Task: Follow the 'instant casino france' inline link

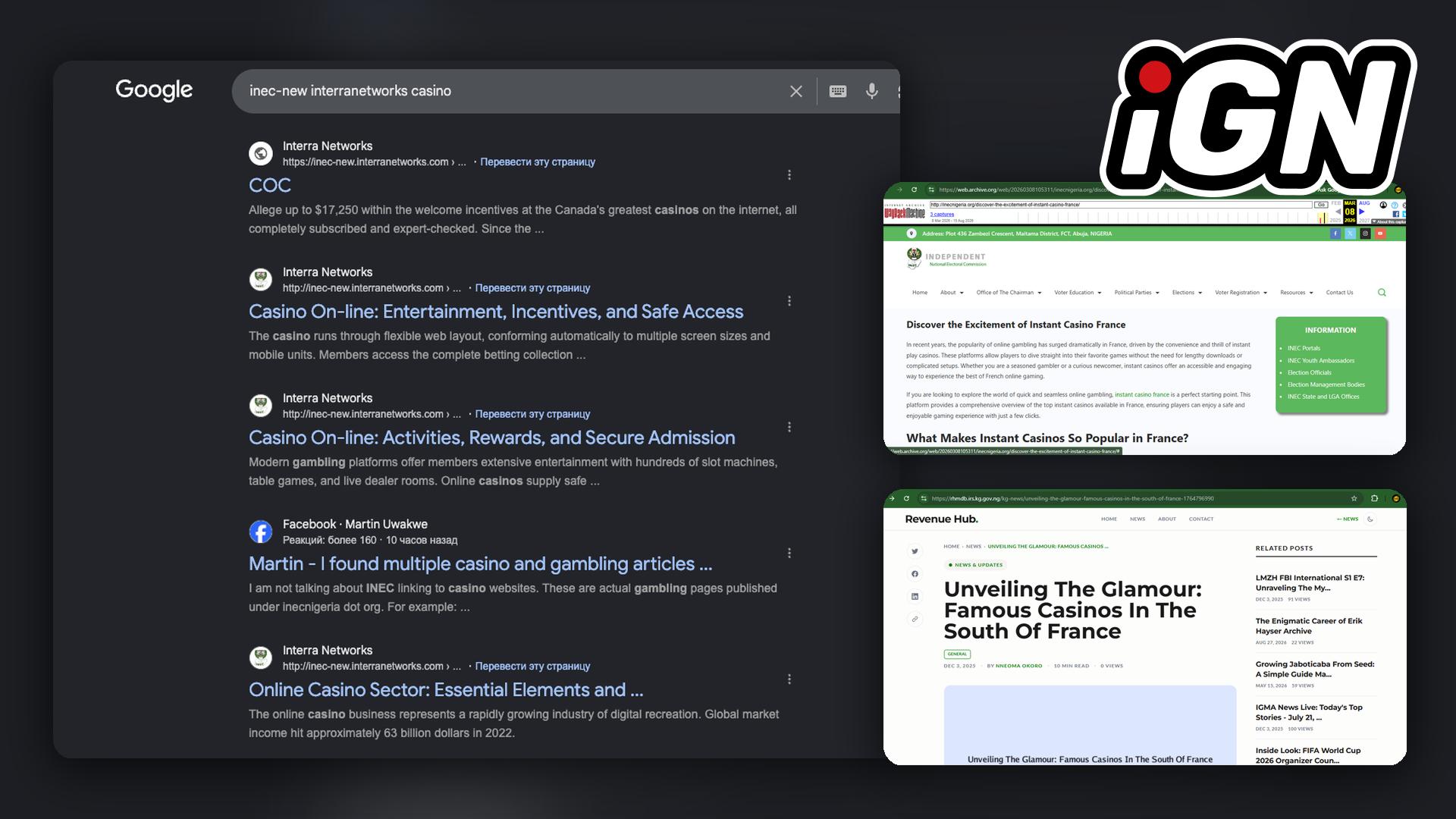Action: point(1141,395)
